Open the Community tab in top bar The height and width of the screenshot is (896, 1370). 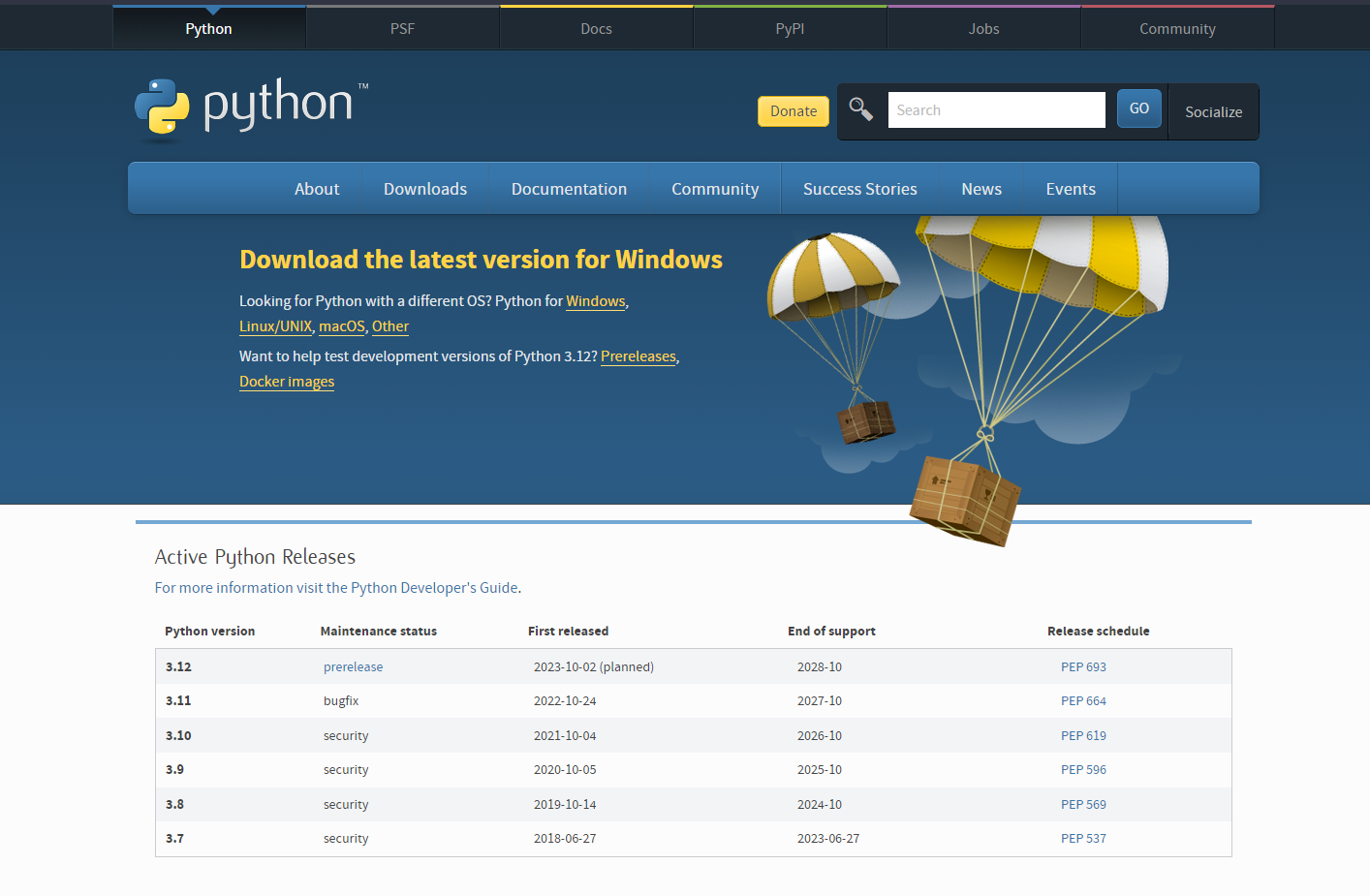point(1178,29)
